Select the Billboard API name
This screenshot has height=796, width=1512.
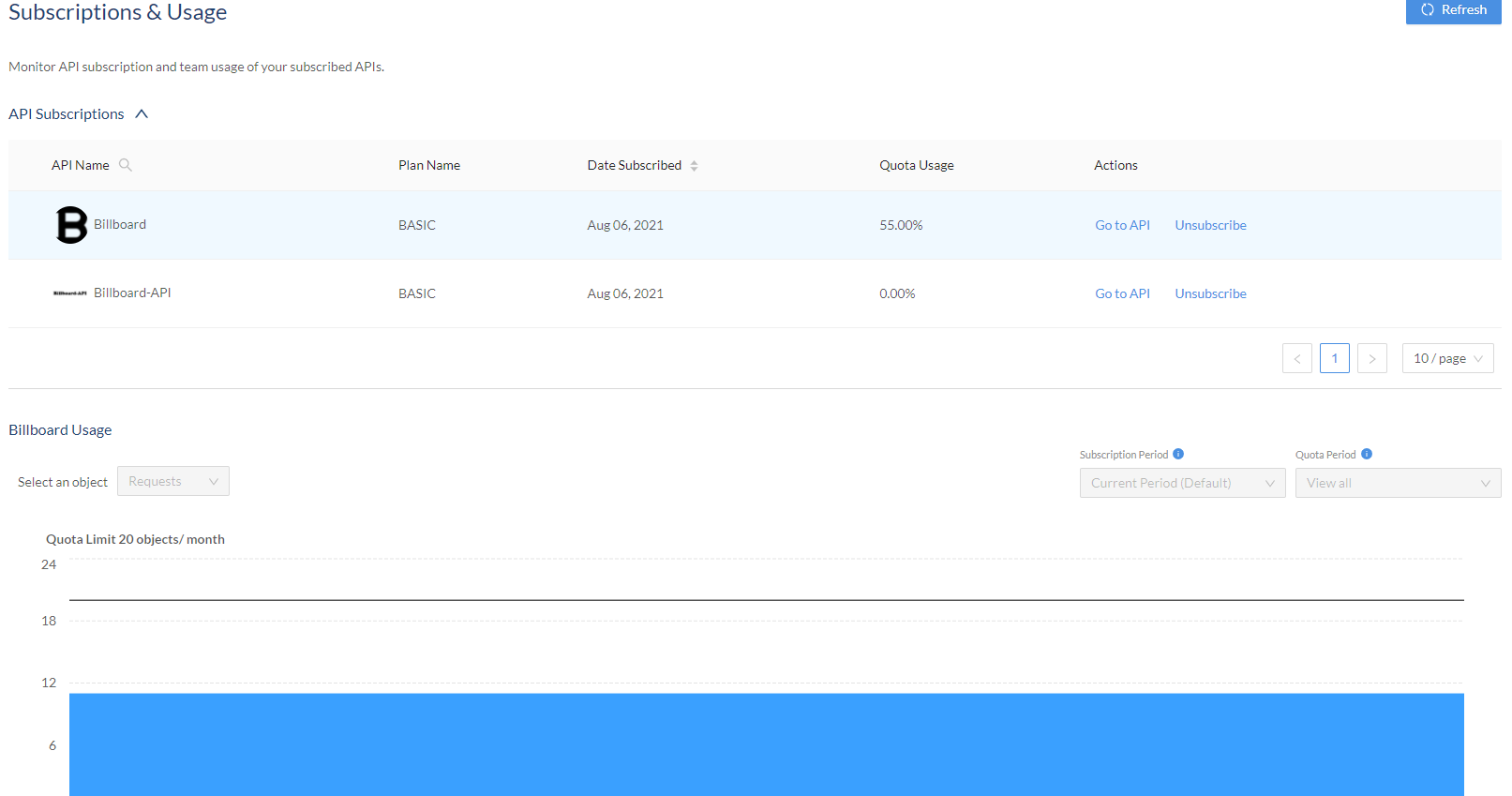pos(120,225)
